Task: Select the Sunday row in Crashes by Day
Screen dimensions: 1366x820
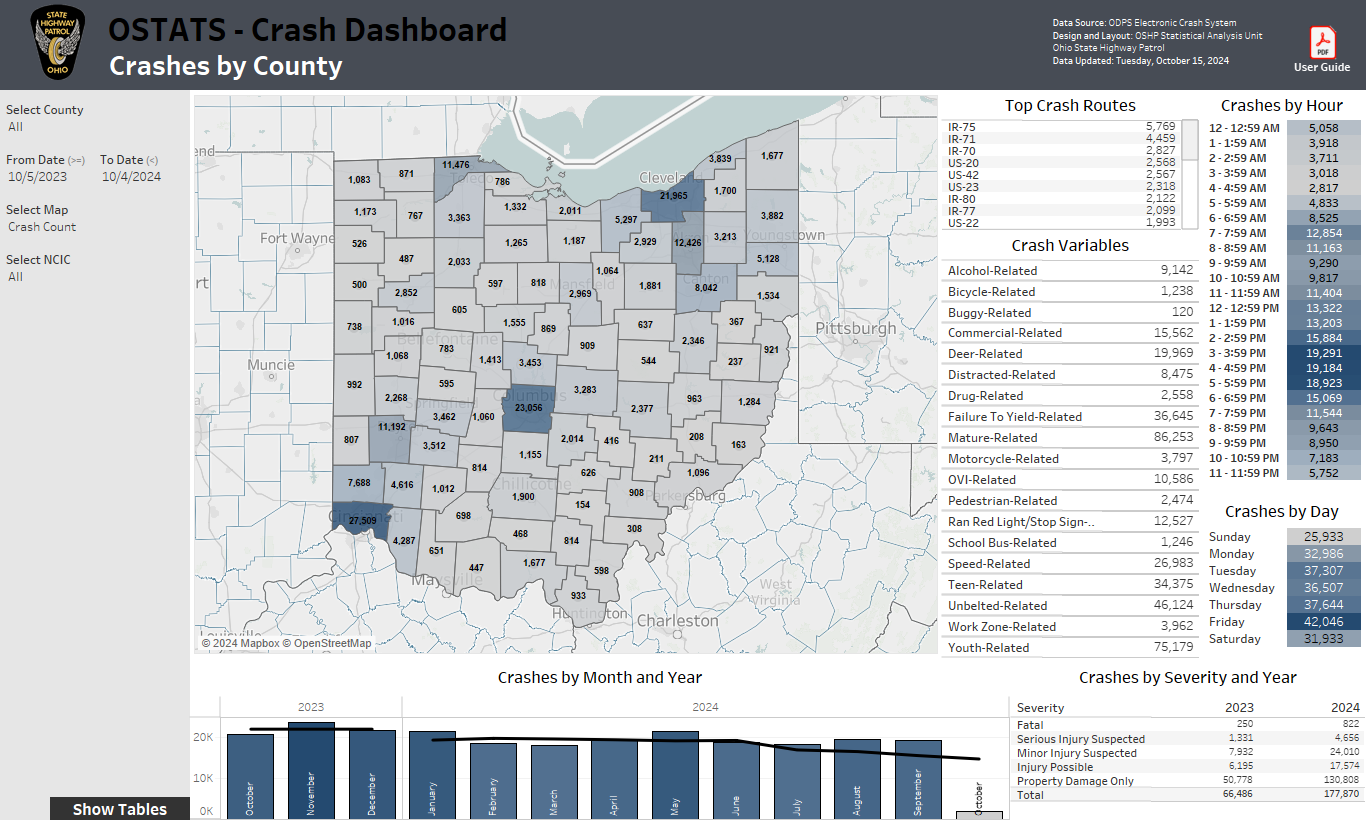Action: pos(1283,537)
